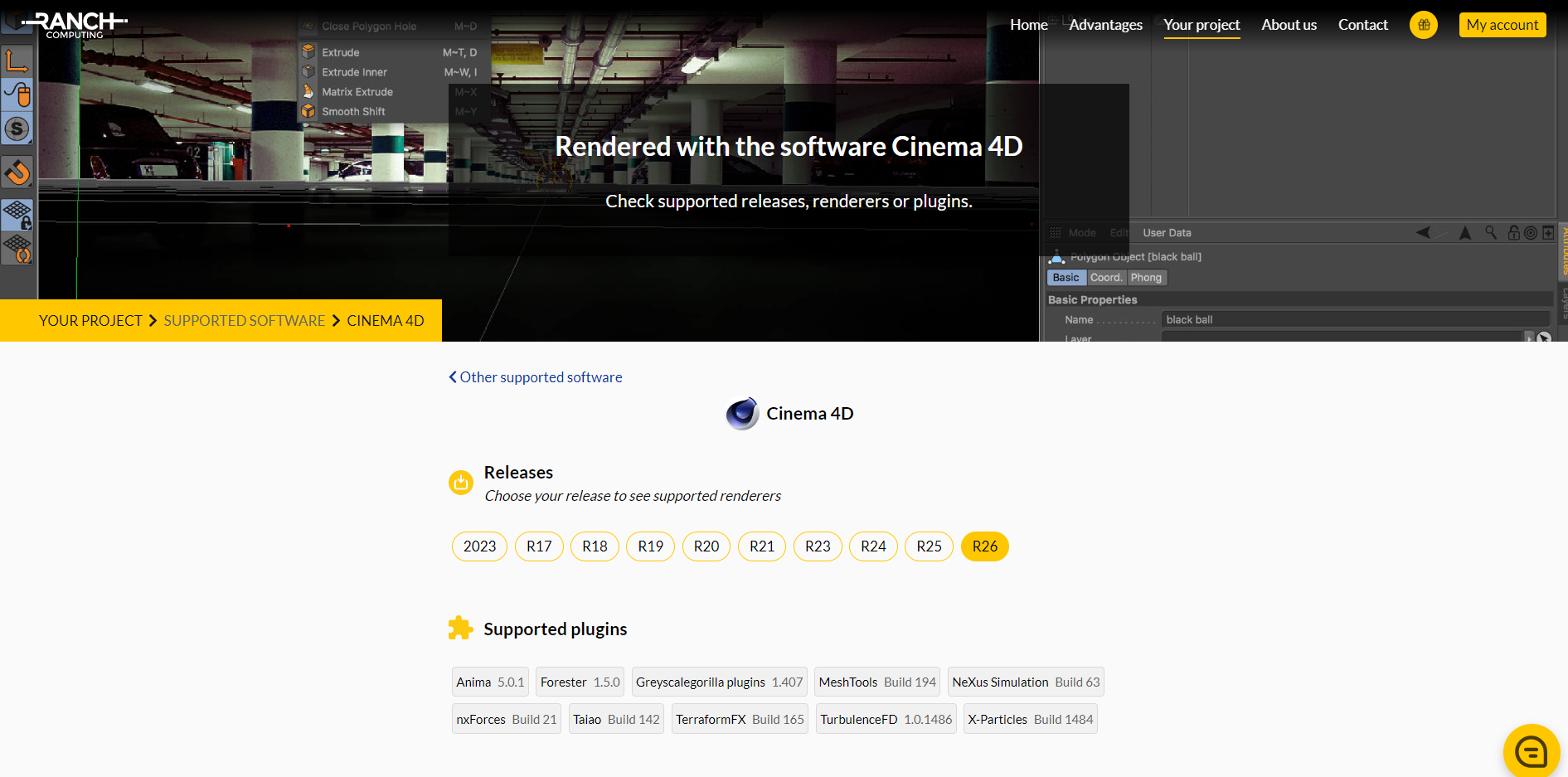Click the X-Particles Build 1484 tag

1031,719
